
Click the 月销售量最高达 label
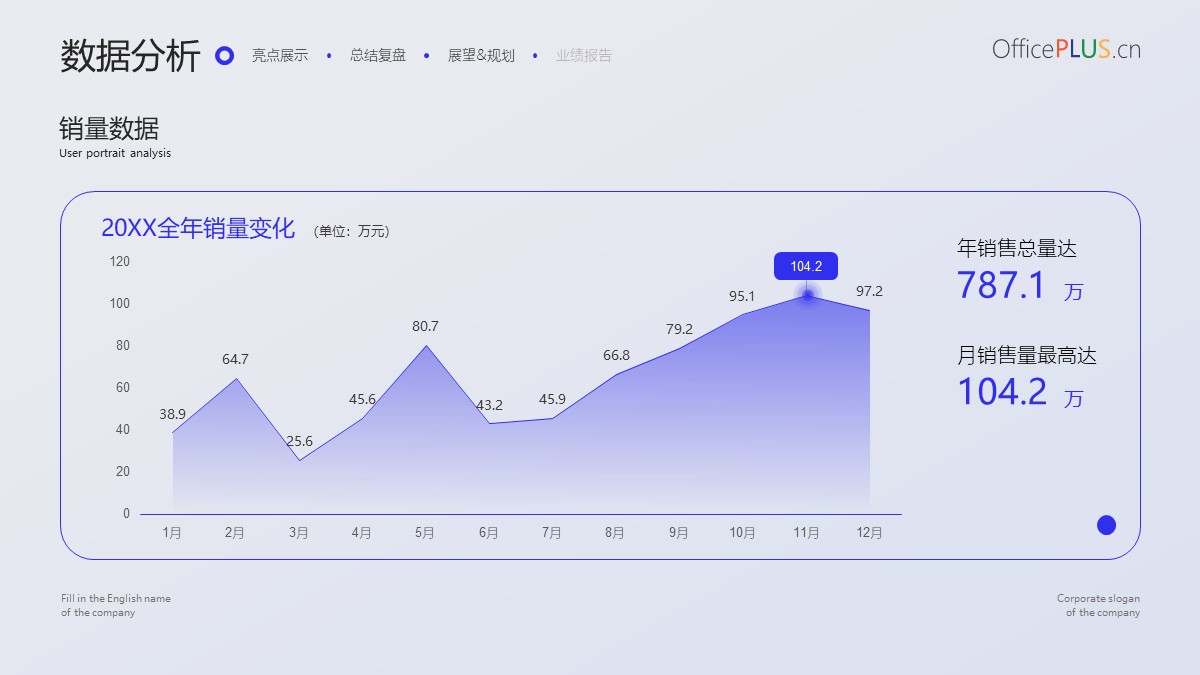coord(1027,355)
